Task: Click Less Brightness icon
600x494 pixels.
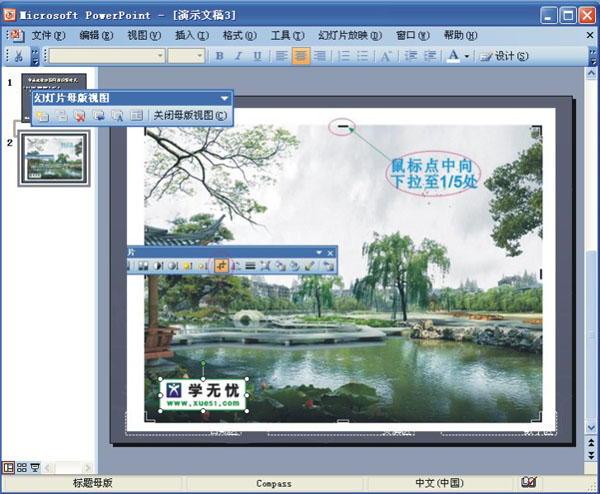Action: (x=202, y=266)
